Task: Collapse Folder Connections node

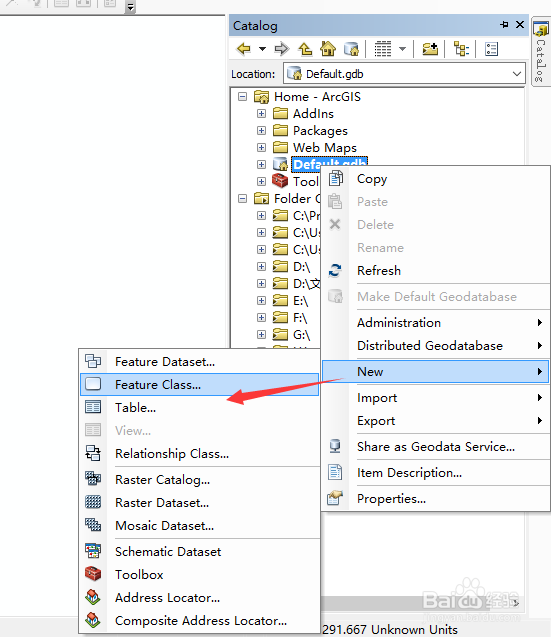Action: [x=243, y=199]
